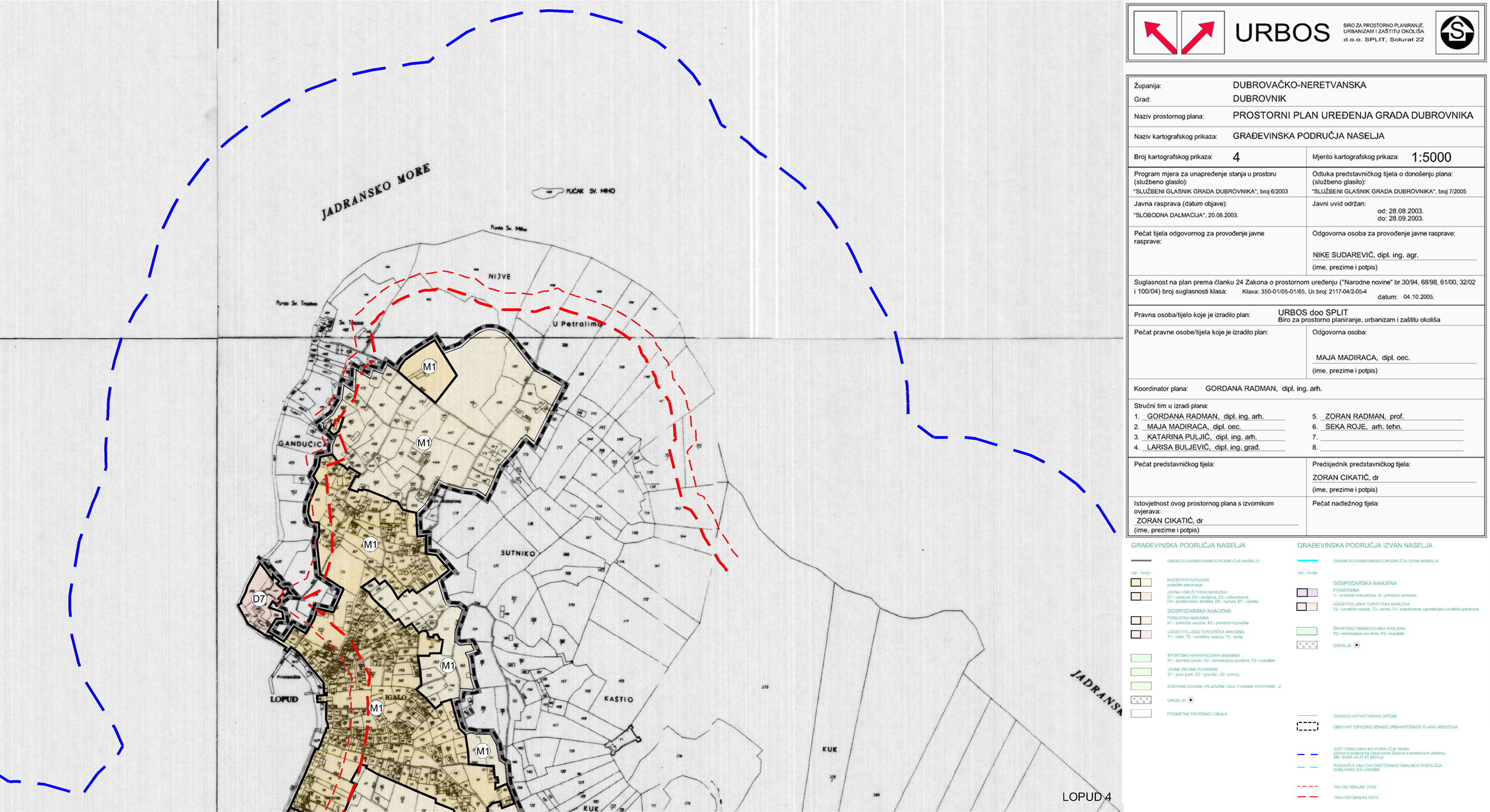This screenshot has width=1490, height=812.
Task: Click the 100m od obalne crte legend entry
Action: point(1355,798)
